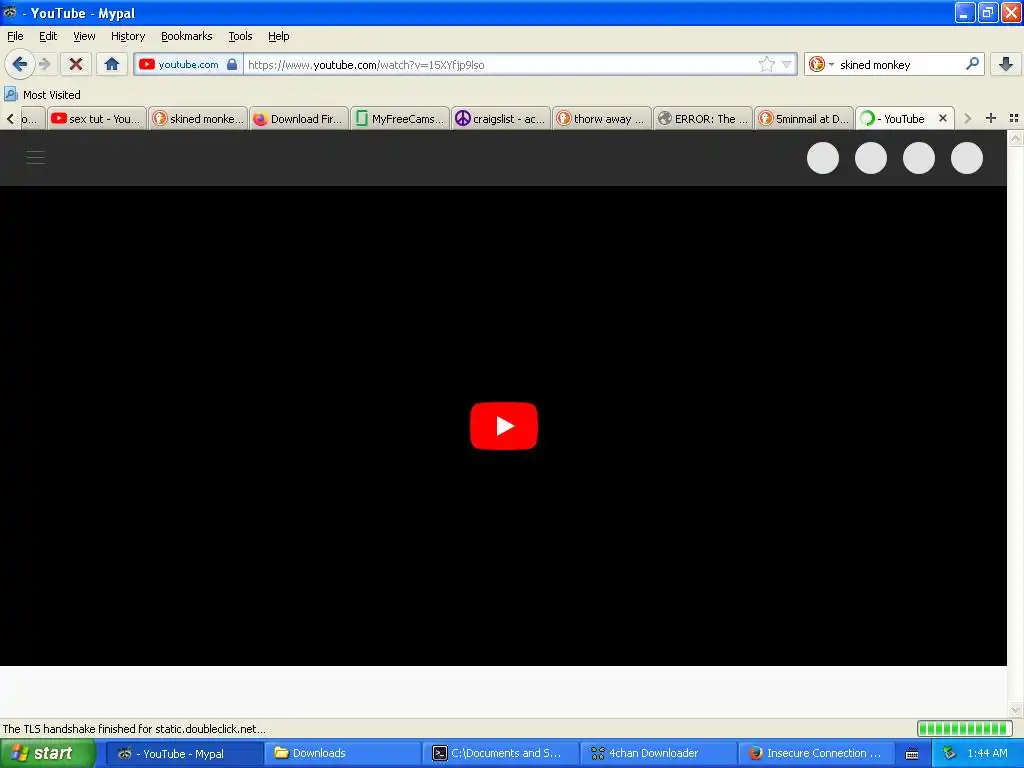Bookmark this page with the star icon
Image resolution: width=1024 pixels, height=768 pixels.
(x=767, y=64)
